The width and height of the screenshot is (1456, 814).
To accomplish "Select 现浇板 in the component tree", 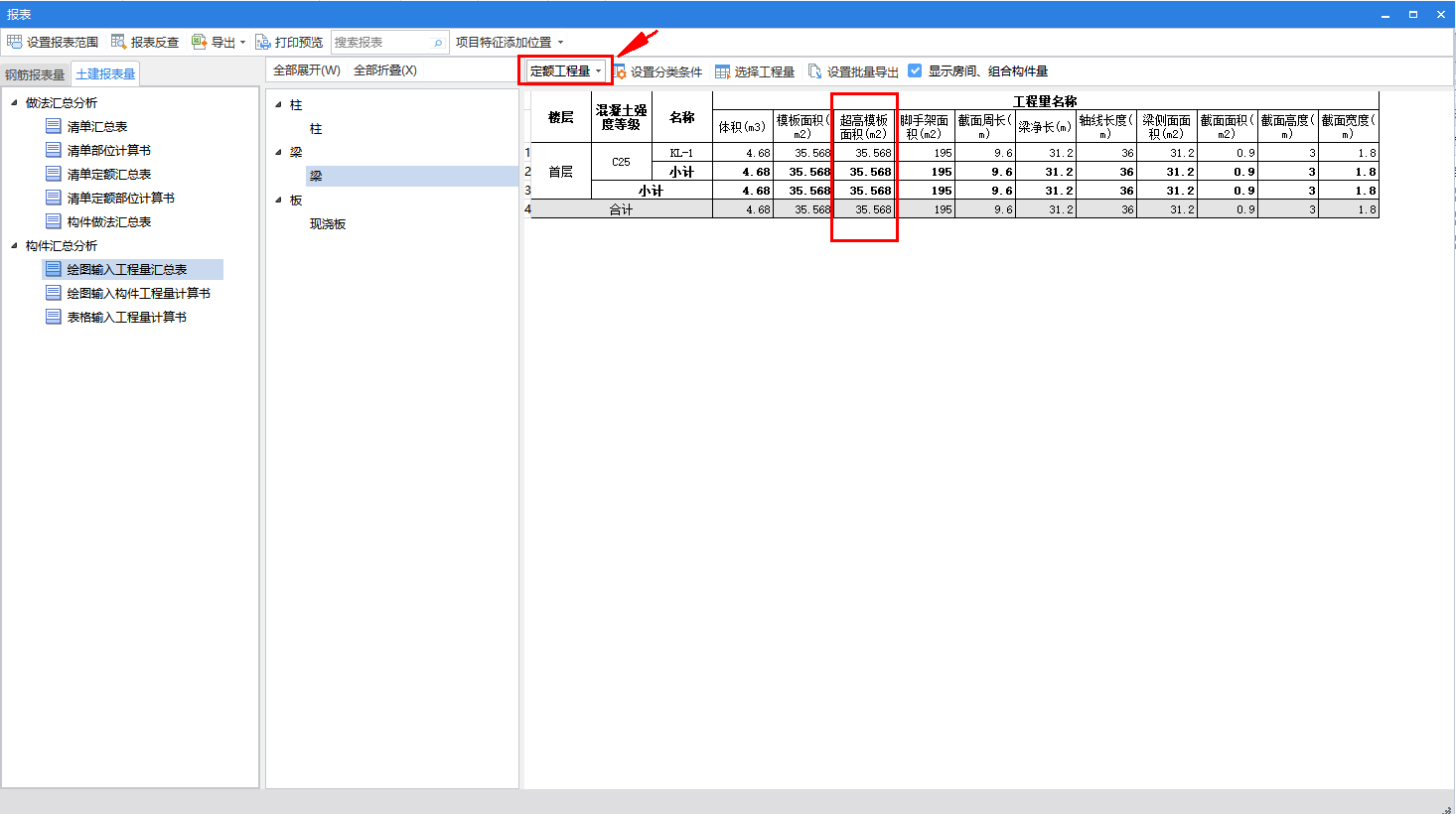I will tap(328, 224).
